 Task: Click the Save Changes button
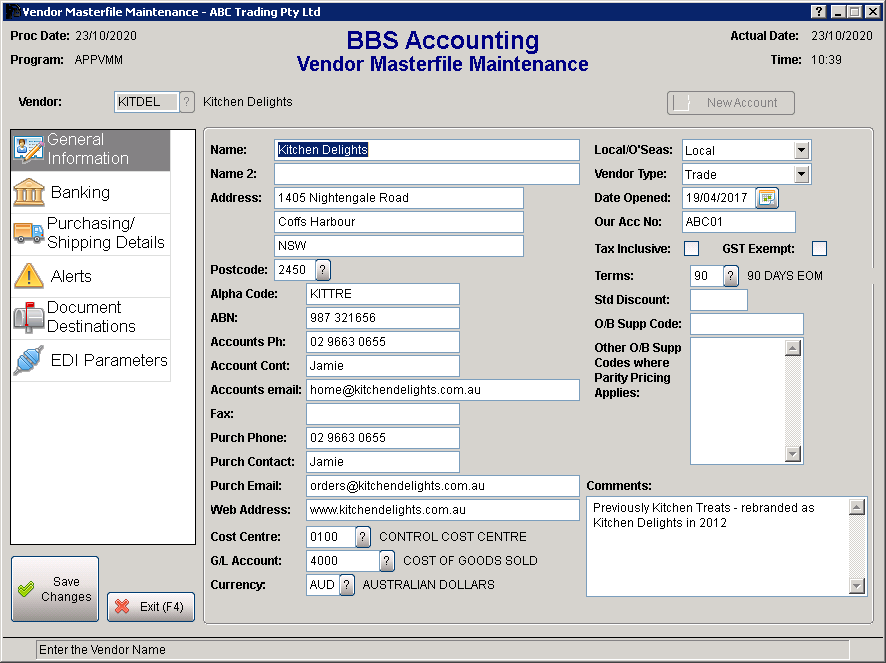coord(55,589)
